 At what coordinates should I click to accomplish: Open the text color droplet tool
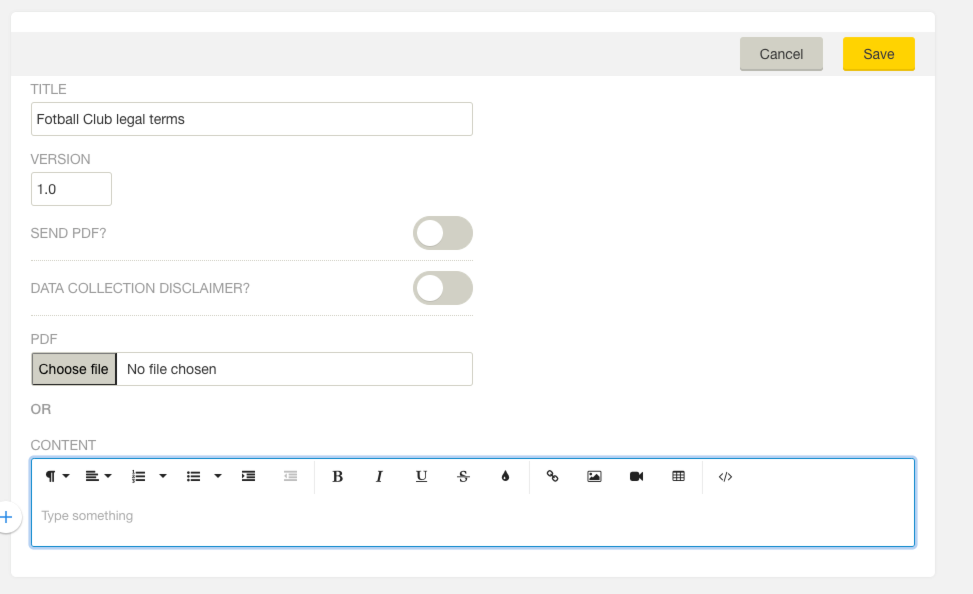coord(505,476)
